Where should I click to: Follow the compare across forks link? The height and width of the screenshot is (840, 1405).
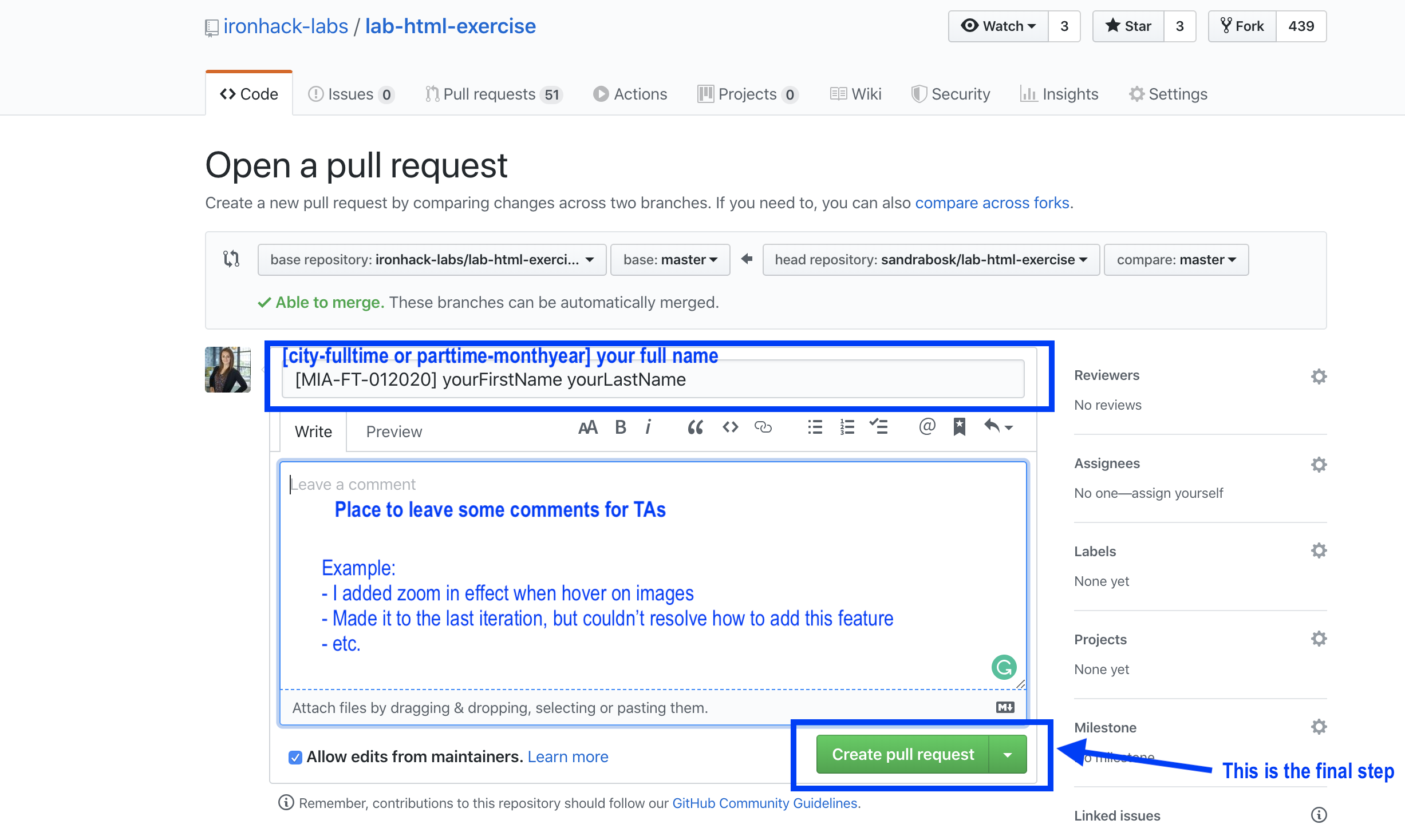click(992, 203)
